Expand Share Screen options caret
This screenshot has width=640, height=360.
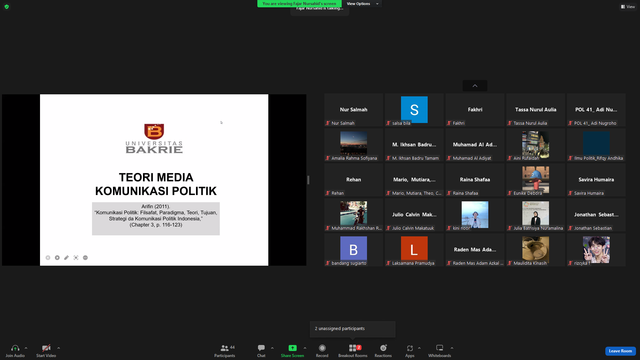click(305, 348)
